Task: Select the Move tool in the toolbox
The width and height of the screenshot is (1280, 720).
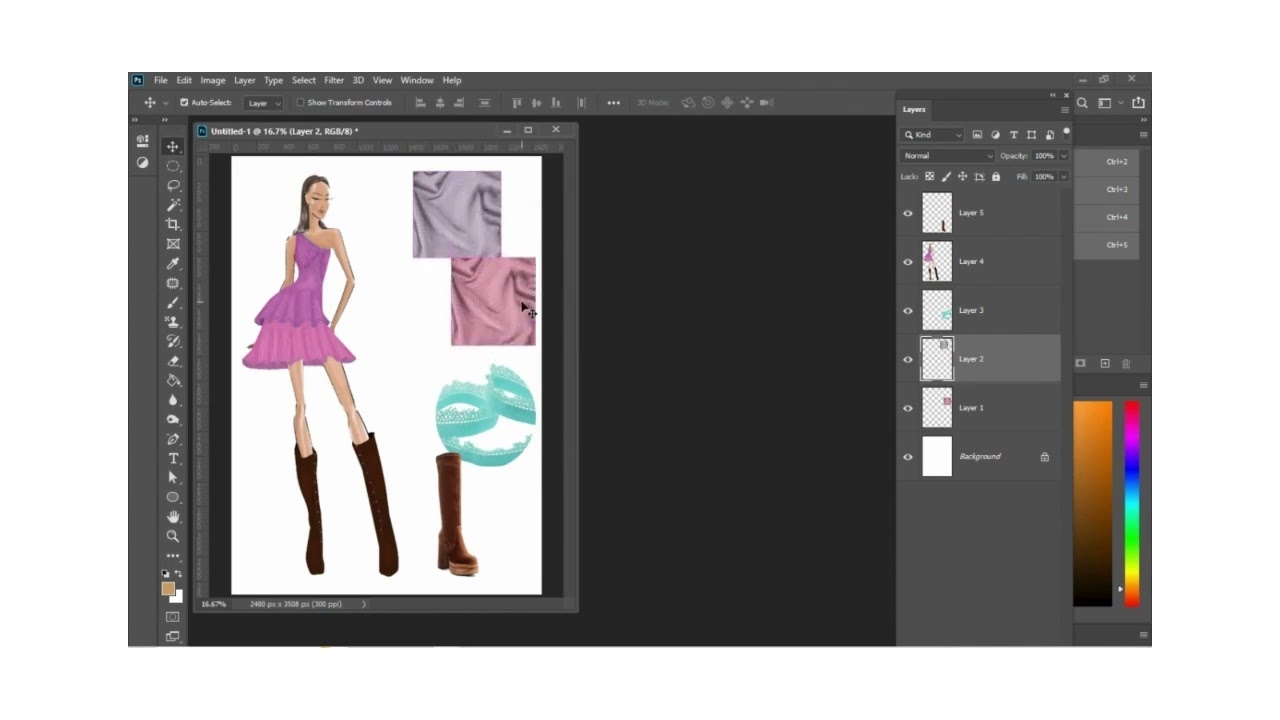Action: coord(173,147)
